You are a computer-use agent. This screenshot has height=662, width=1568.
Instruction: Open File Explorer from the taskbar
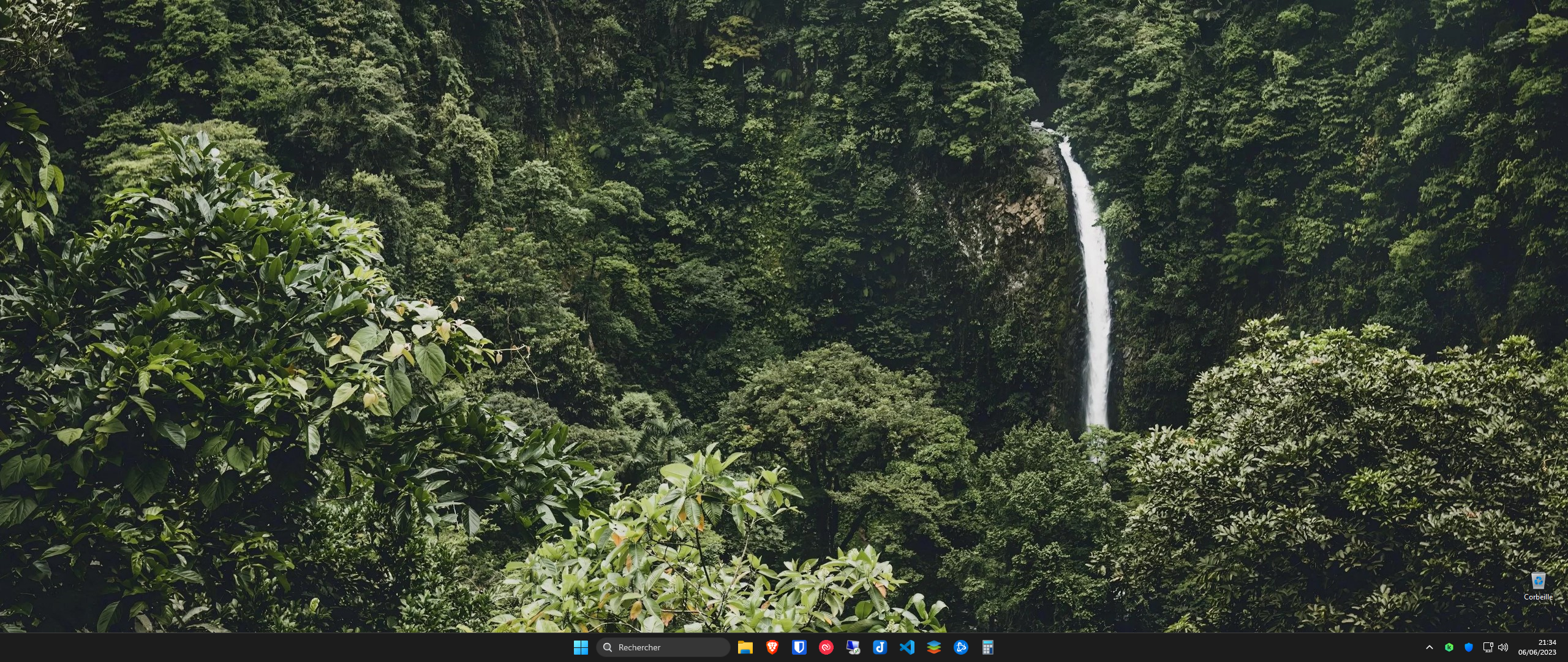745,647
